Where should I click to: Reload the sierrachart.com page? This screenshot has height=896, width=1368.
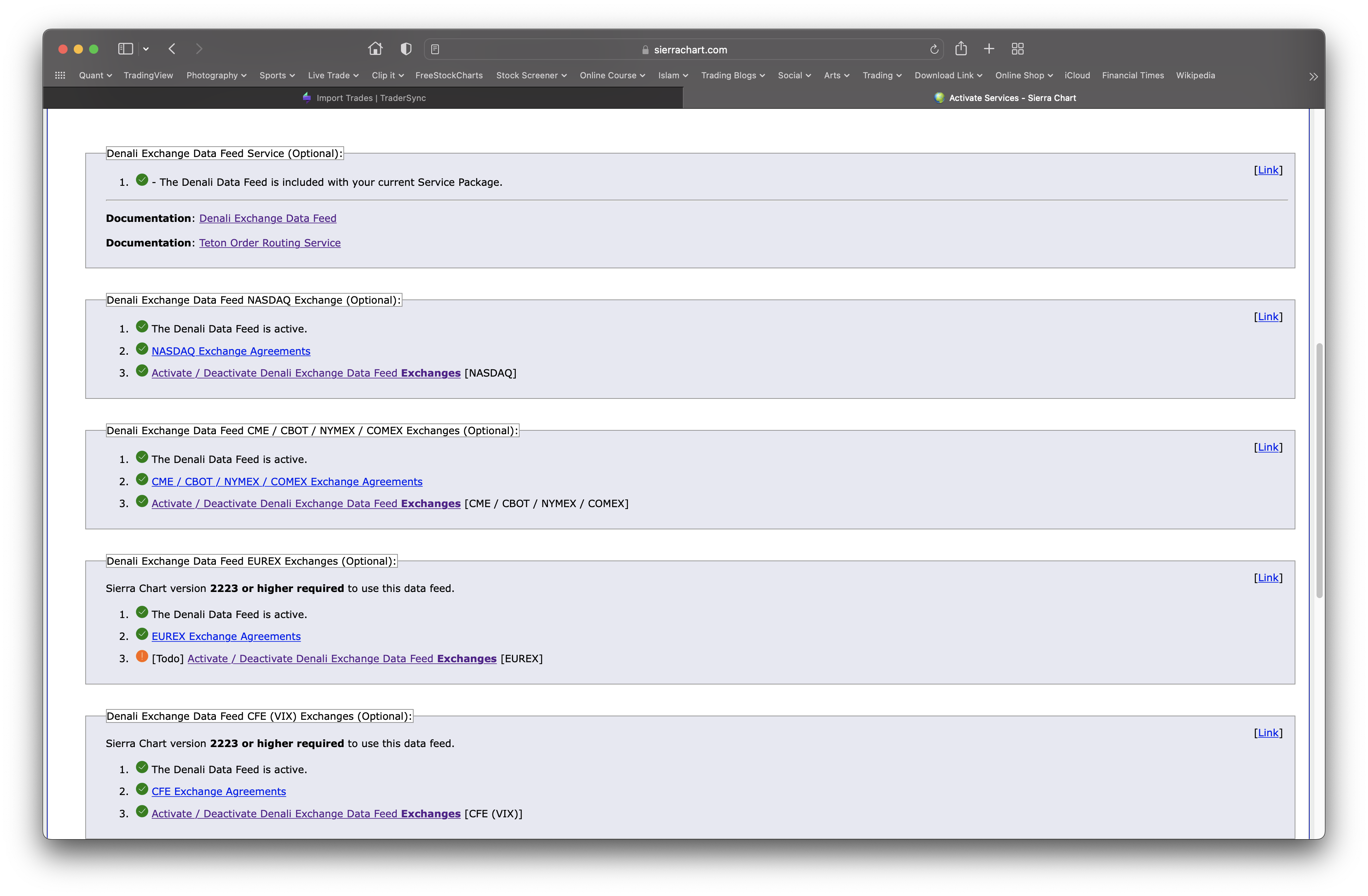934,50
